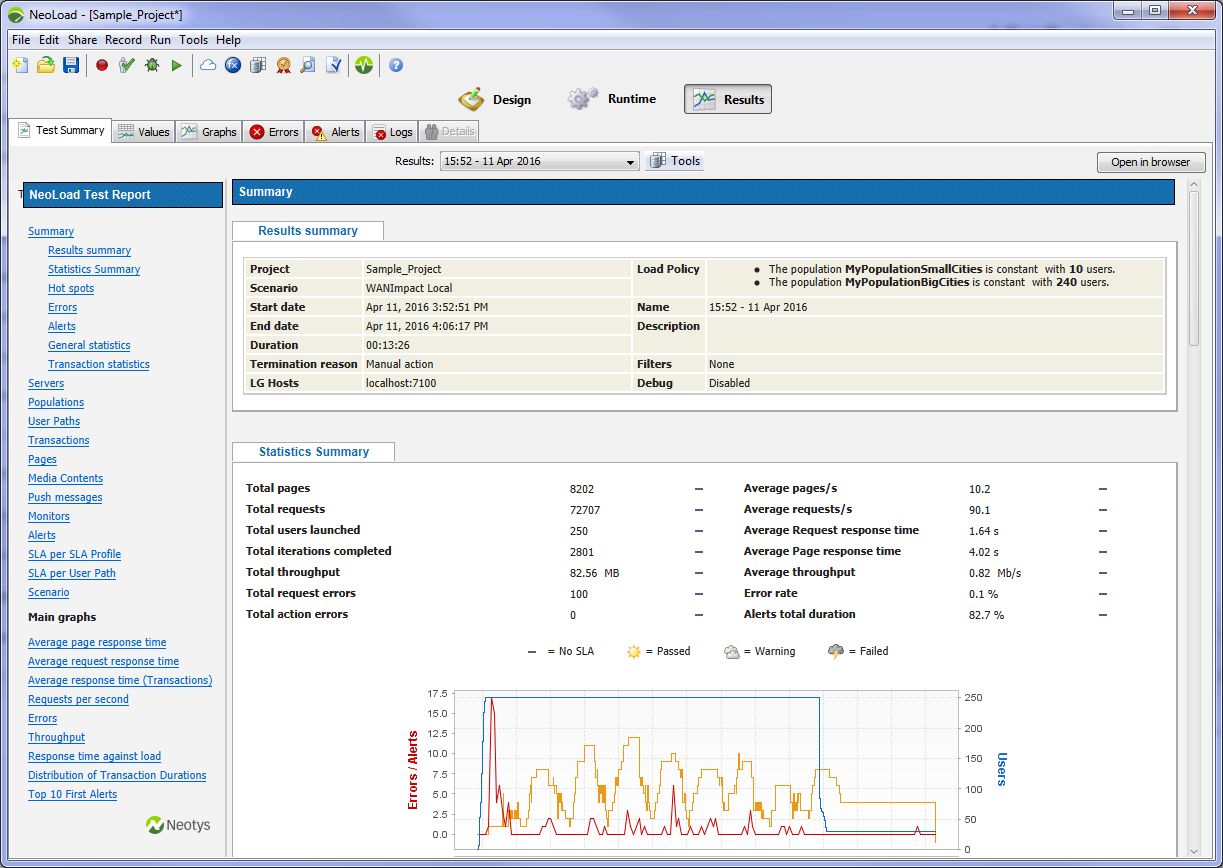Open cloud services toolbar icon

[208, 65]
